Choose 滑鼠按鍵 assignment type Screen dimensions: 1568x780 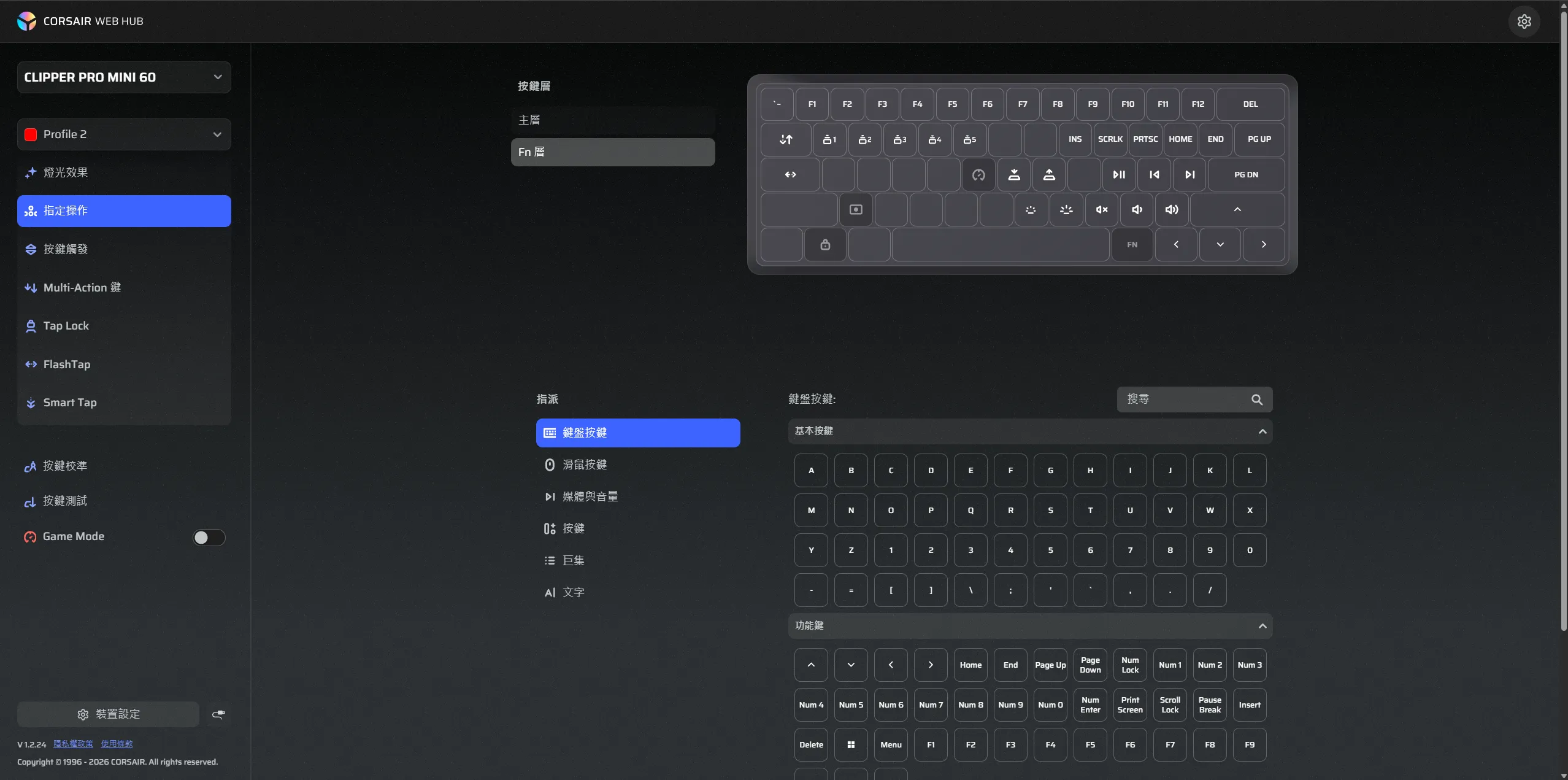point(638,465)
